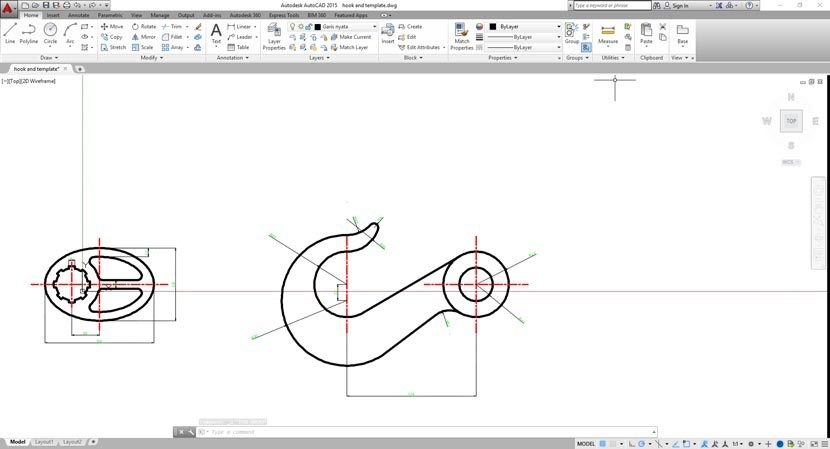830x449 pixels.
Task: Toggle layer freeze sun icon
Action: [300, 26]
